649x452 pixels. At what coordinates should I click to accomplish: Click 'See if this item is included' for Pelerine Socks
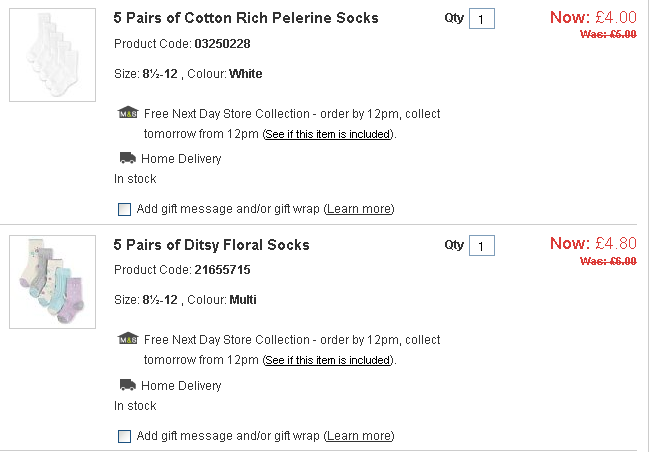328,134
